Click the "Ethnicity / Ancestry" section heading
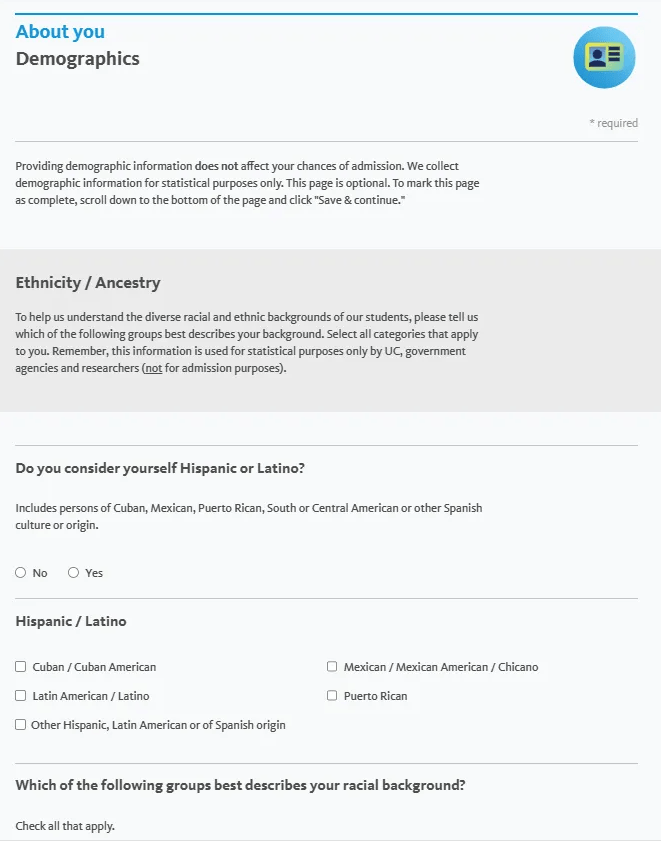Viewport: 661px width, 843px height. pos(88,283)
